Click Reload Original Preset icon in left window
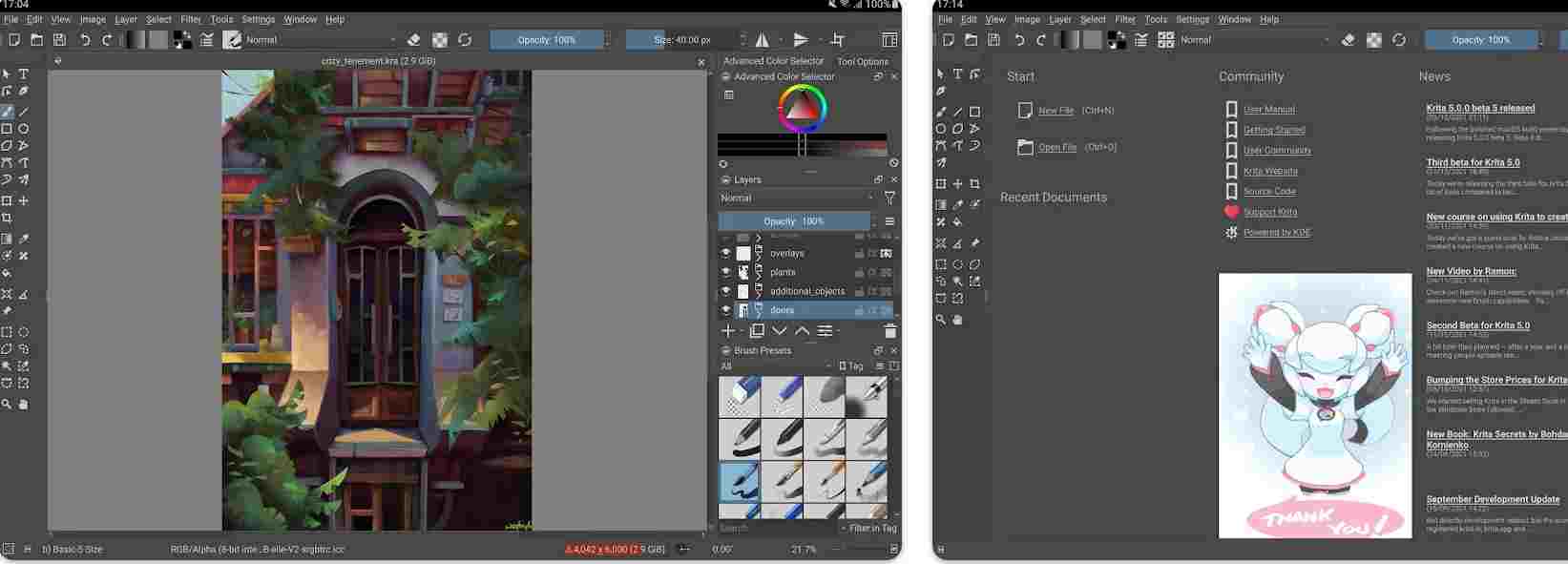Image resolution: width=1568 pixels, height=564 pixels. tap(465, 40)
